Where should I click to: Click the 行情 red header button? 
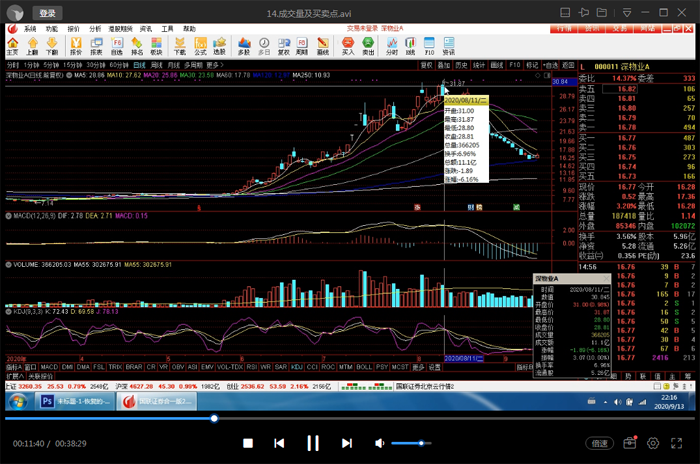click(564, 29)
